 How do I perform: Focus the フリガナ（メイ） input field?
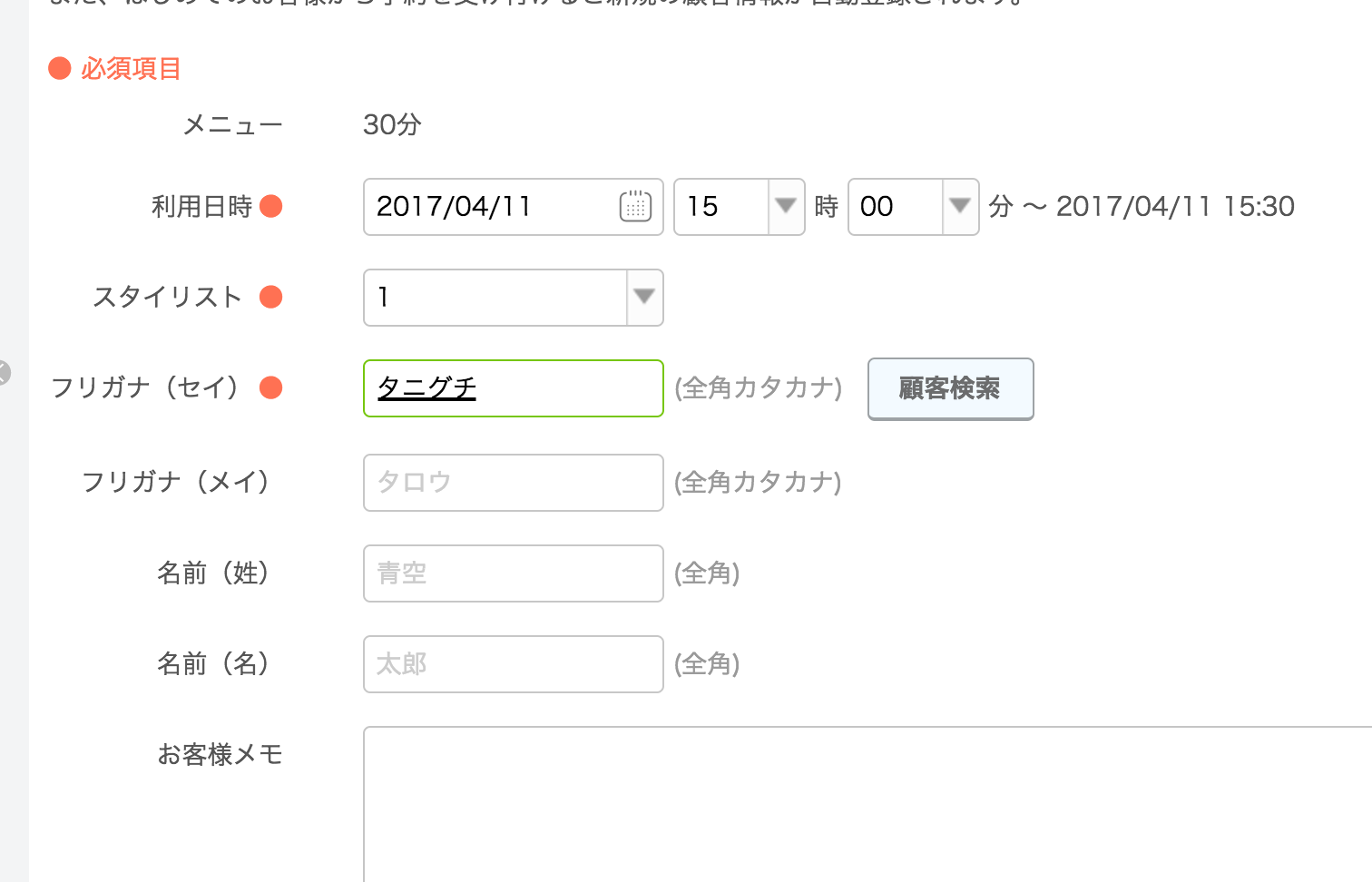[x=513, y=483]
